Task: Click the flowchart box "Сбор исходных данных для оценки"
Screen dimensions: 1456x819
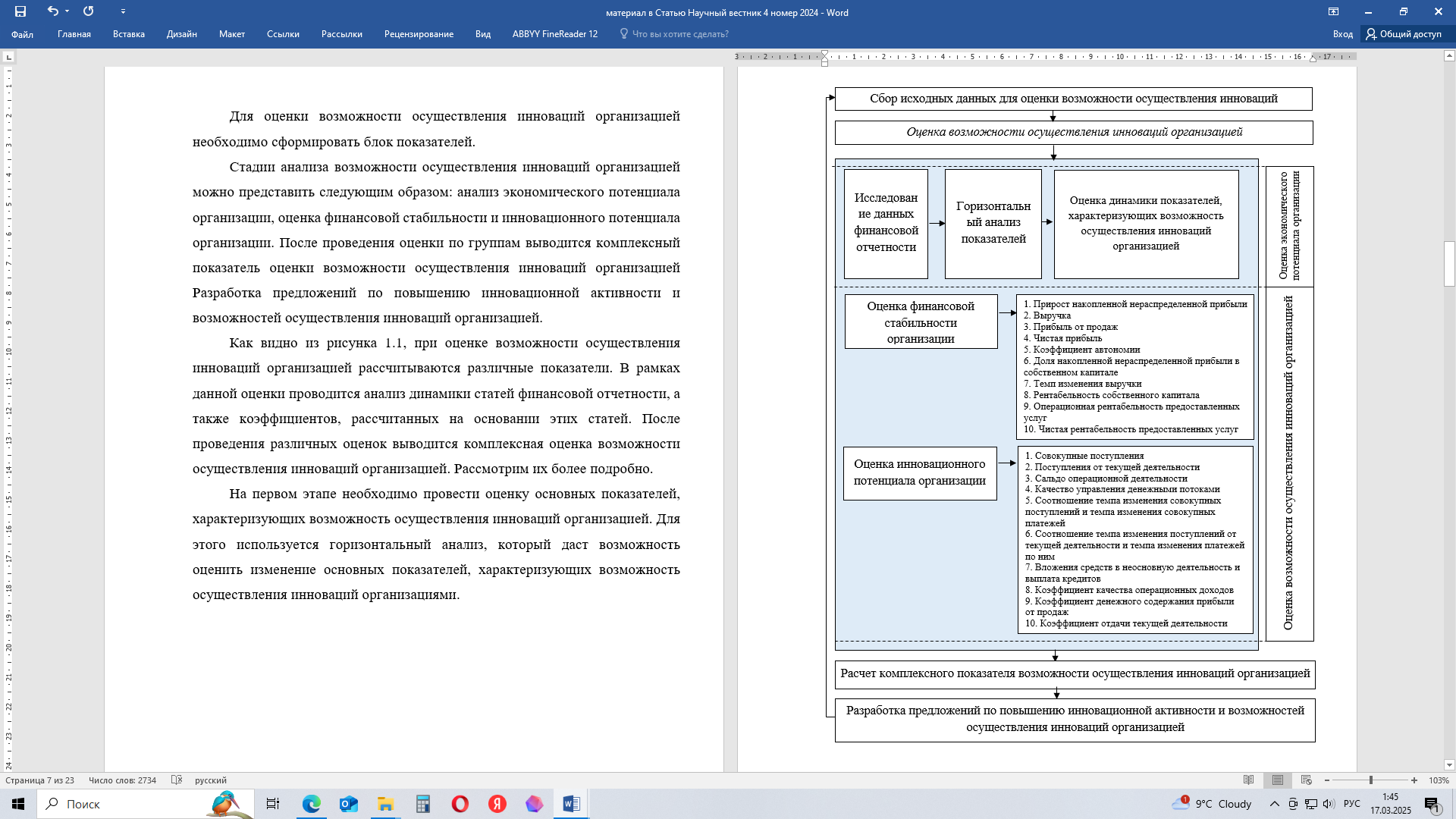Action: click(x=1074, y=99)
